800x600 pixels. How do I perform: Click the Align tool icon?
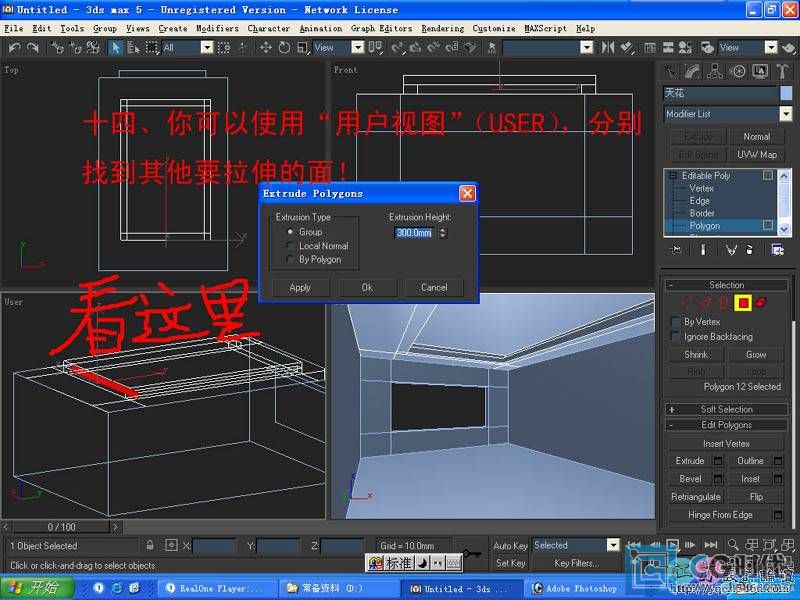627,48
